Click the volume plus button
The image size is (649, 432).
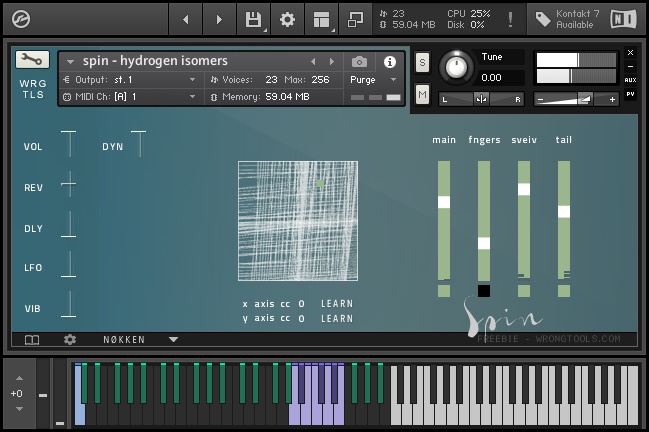point(612,99)
